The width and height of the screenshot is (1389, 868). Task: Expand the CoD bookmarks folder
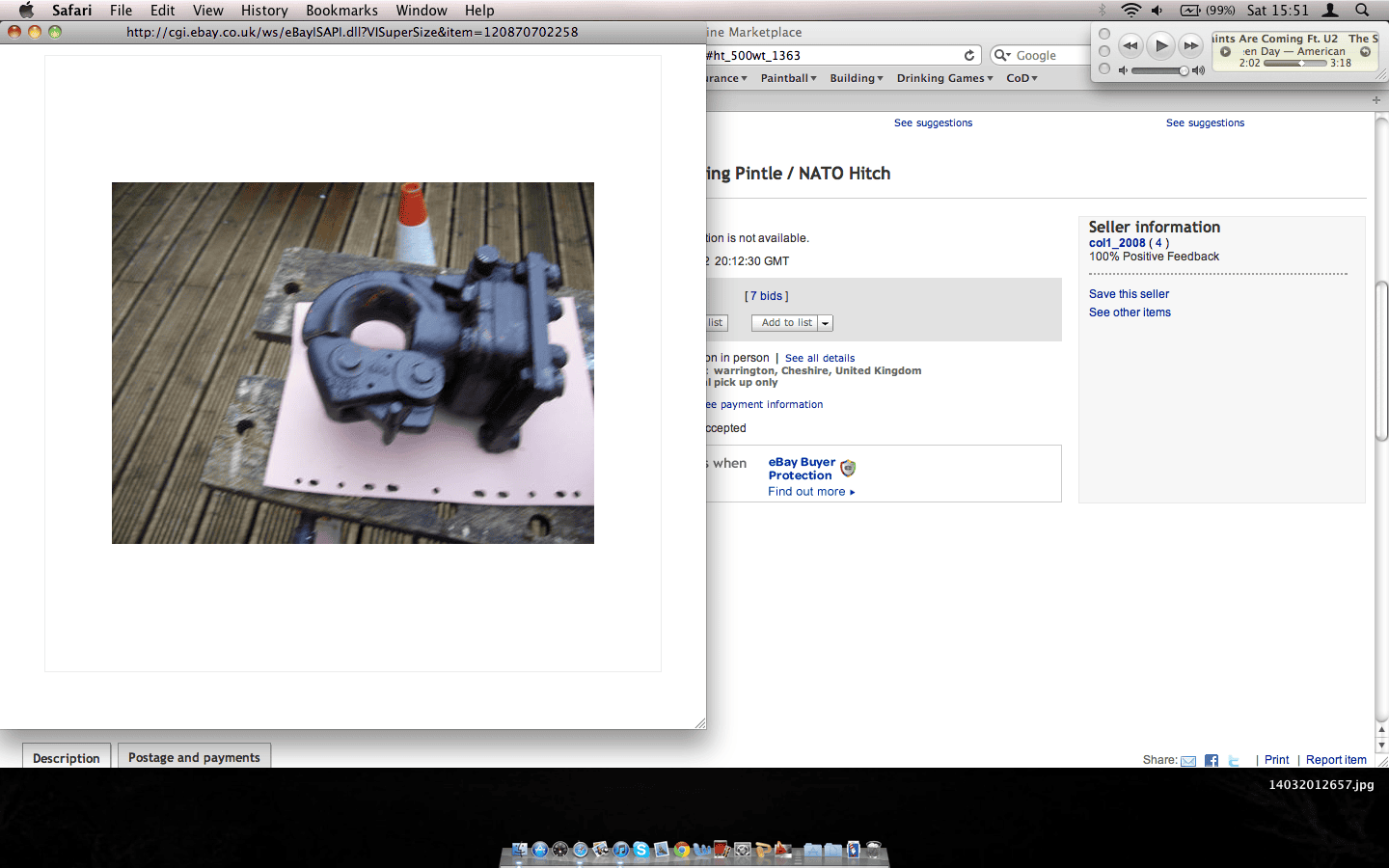tap(1021, 78)
